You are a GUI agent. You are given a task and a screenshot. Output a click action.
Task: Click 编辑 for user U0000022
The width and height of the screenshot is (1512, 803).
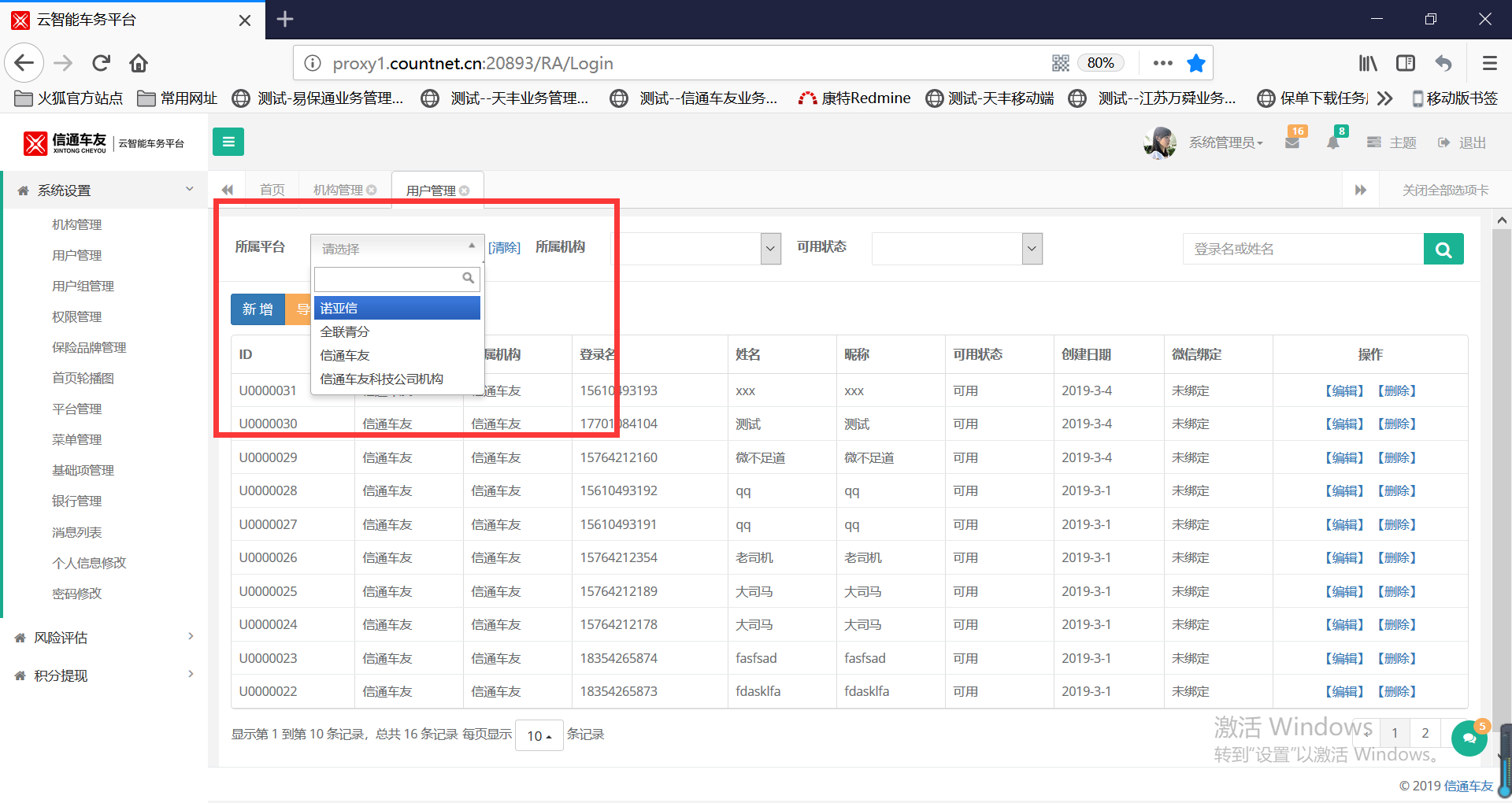pyautogui.click(x=1343, y=691)
